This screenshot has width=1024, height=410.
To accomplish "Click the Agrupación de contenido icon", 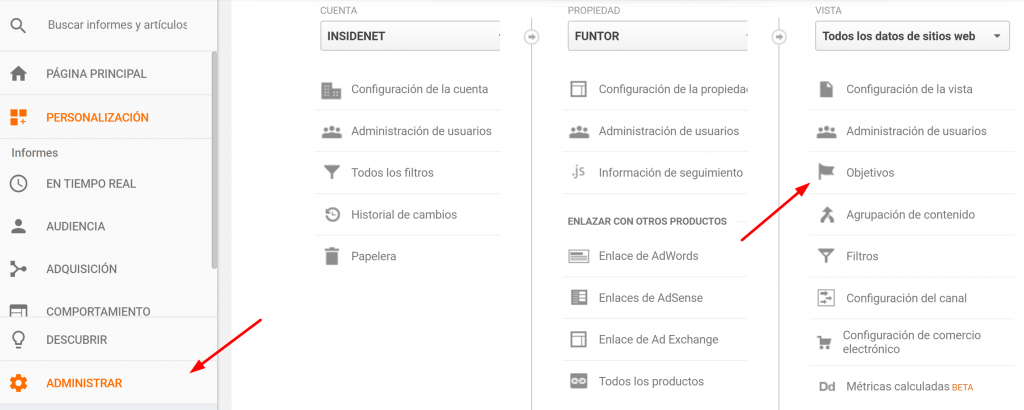I will [826, 214].
